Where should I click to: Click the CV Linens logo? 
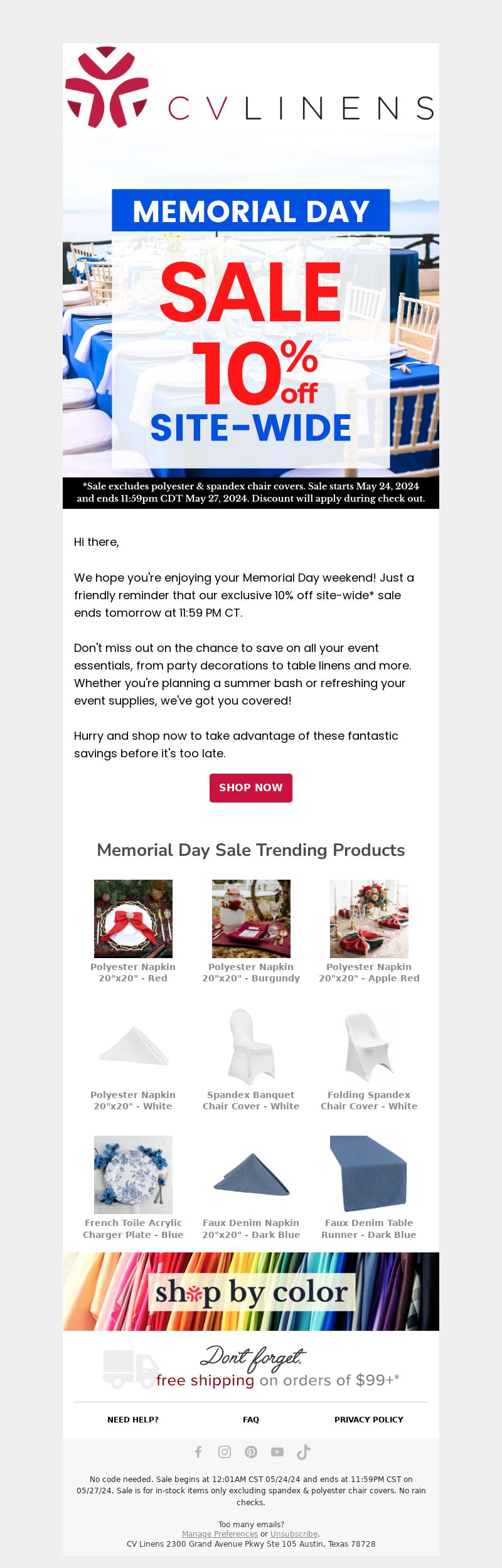point(250,88)
